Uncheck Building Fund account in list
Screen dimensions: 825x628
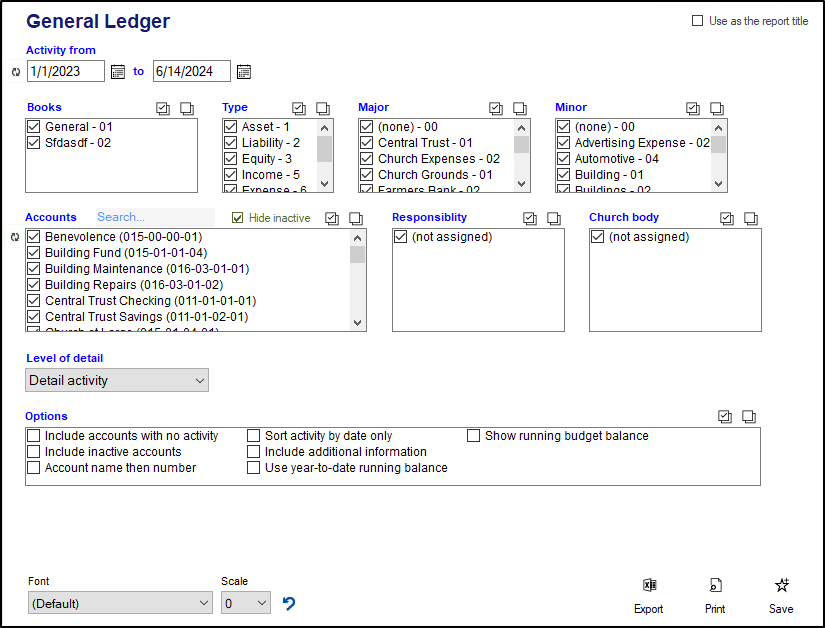[34, 253]
